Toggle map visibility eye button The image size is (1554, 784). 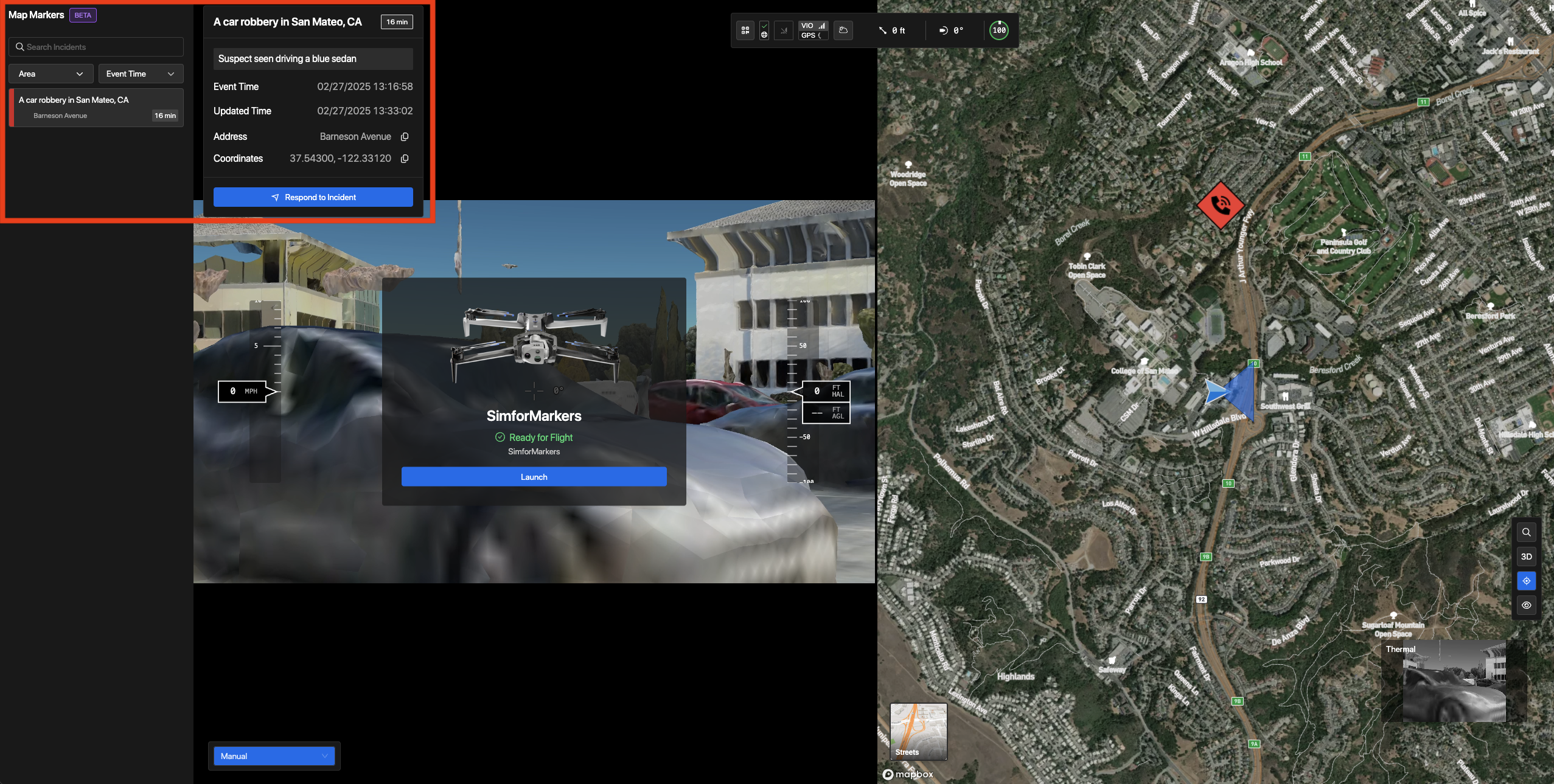pos(1526,605)
